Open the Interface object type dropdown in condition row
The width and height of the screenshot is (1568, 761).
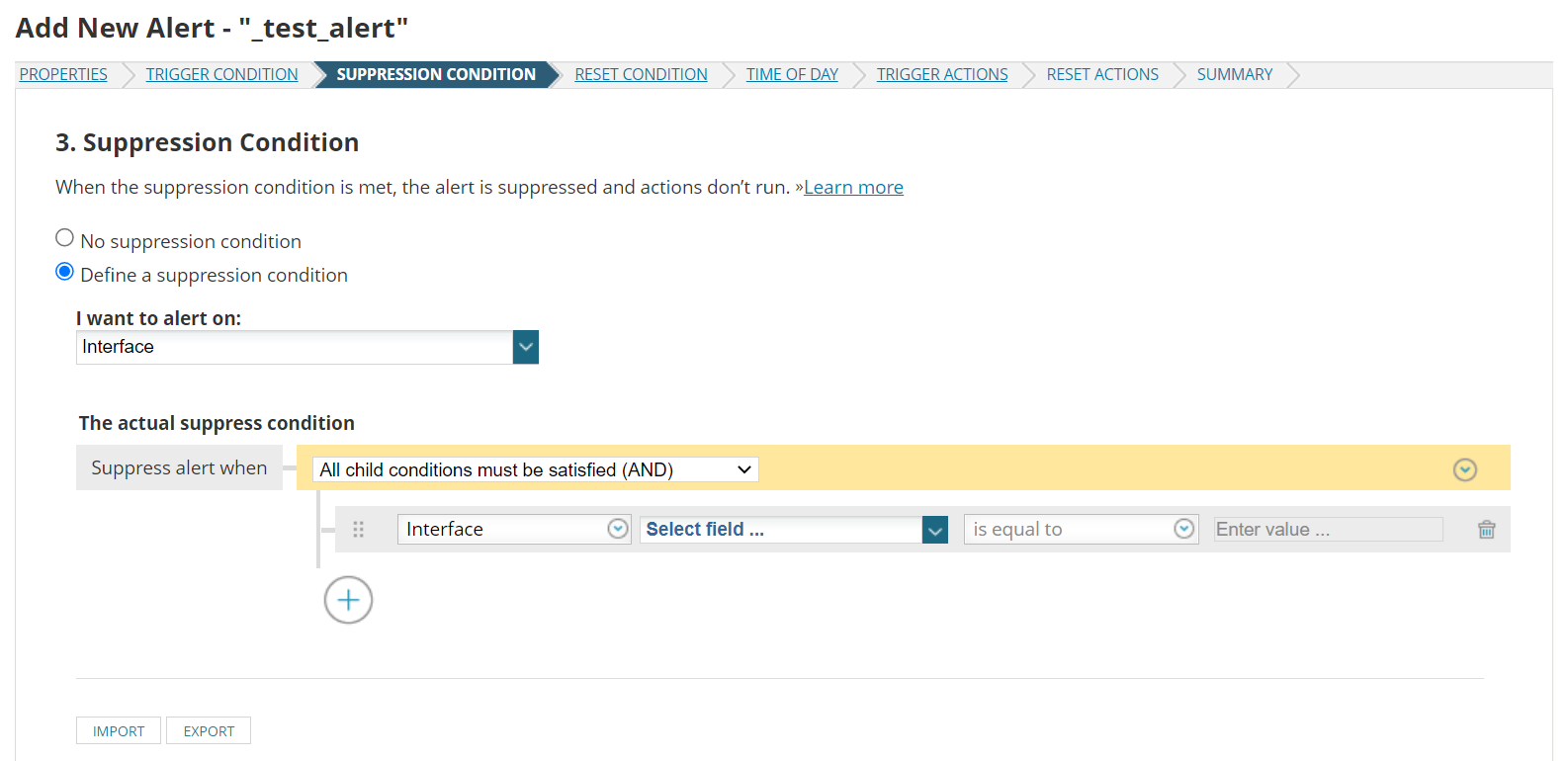coord(514,530)
